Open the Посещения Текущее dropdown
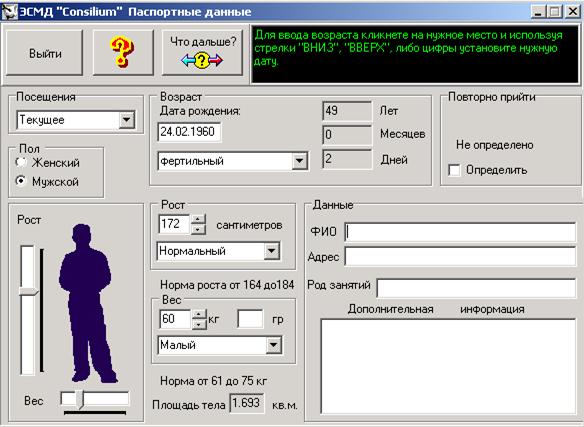This screenshot has height=427, width=584. (127, 120)
